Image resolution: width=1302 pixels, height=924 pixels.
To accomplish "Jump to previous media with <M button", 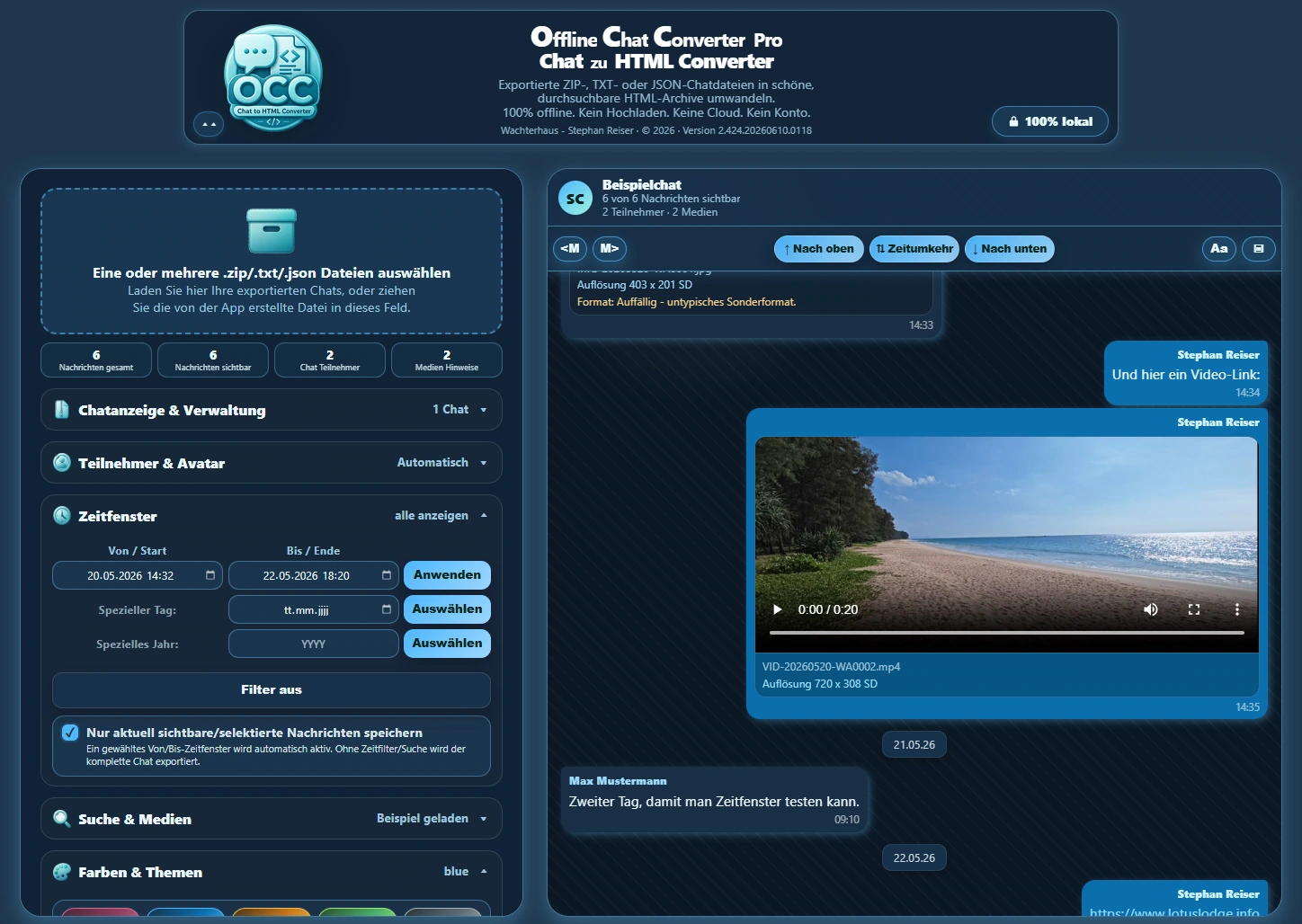I will tap(570, 249).
